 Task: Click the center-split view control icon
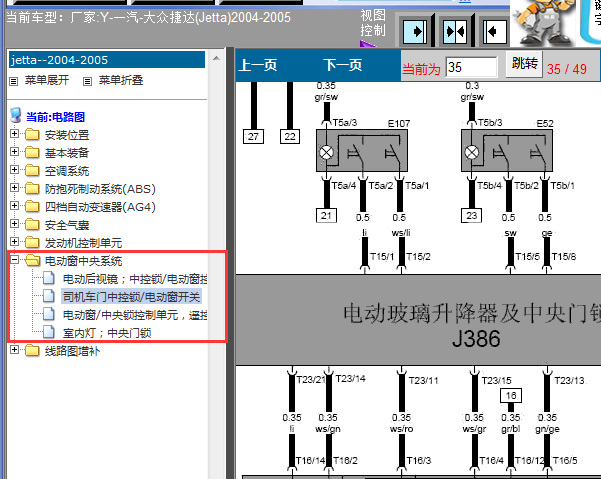(455, 31)
